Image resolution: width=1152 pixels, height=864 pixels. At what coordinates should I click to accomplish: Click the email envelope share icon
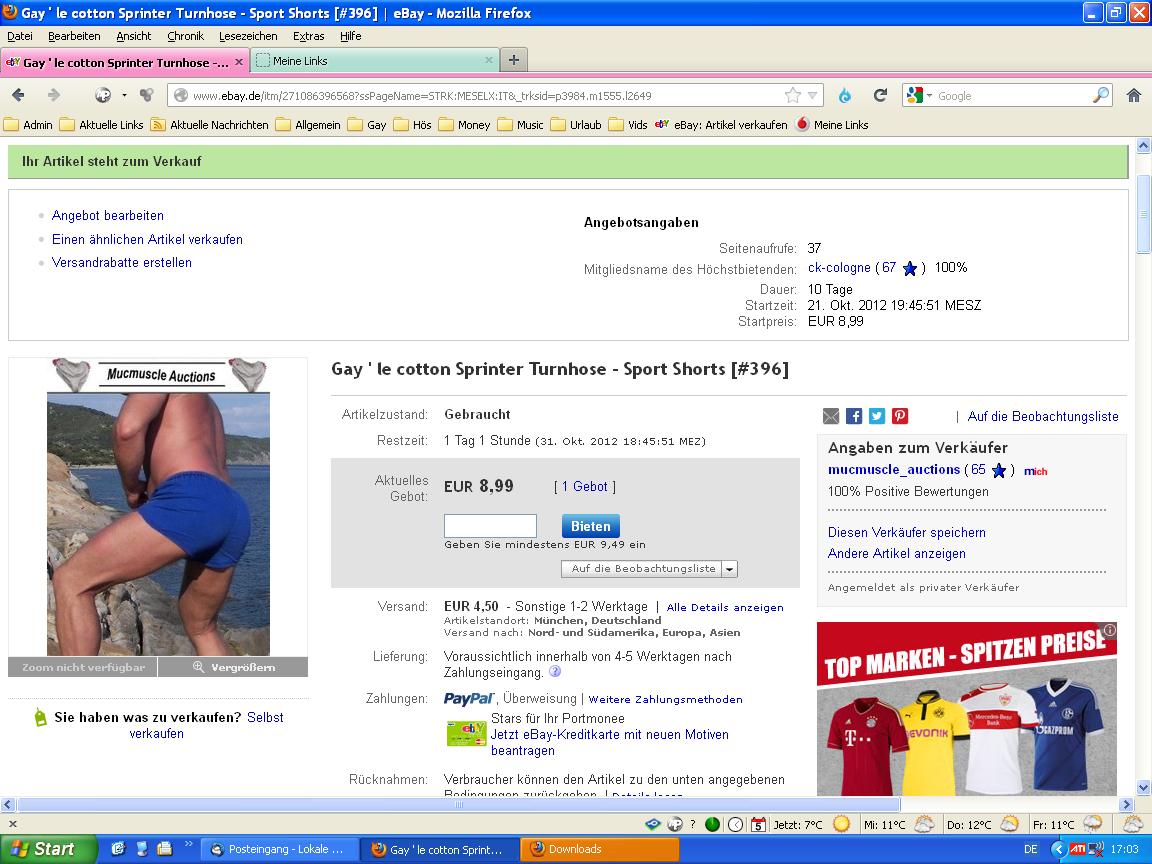pos(831,416)
